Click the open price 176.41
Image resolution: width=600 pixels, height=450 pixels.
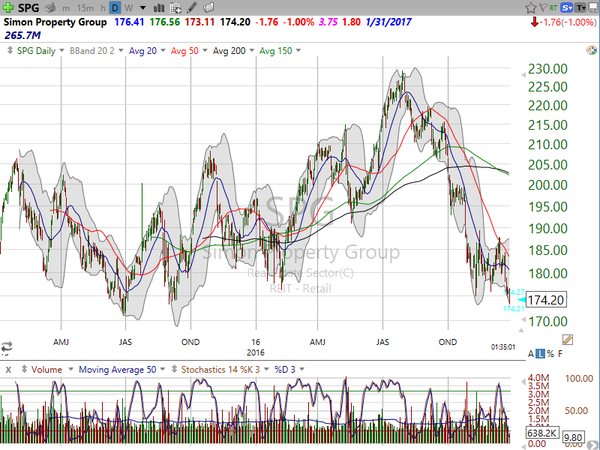[129, 22]
